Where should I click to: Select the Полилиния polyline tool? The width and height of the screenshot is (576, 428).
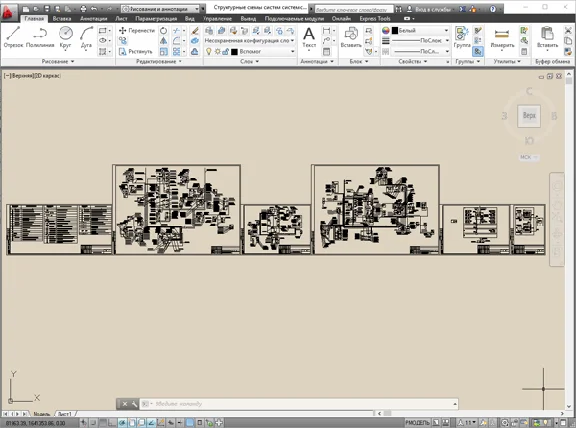[x=40, y=37]
